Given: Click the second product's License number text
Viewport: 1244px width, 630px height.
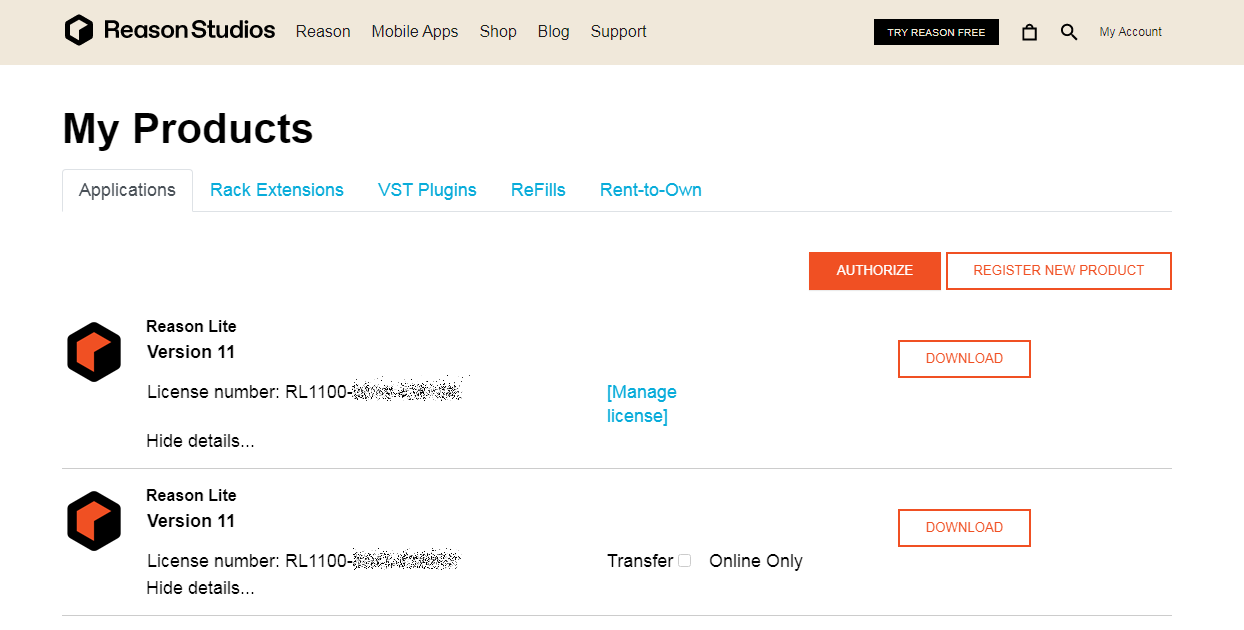Looking at the screenshot, I should (x=303, y=561).
